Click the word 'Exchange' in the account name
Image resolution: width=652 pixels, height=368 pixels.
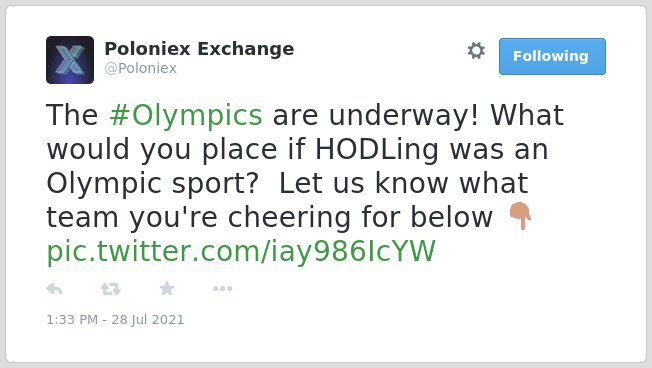click(x=246, y=49)
